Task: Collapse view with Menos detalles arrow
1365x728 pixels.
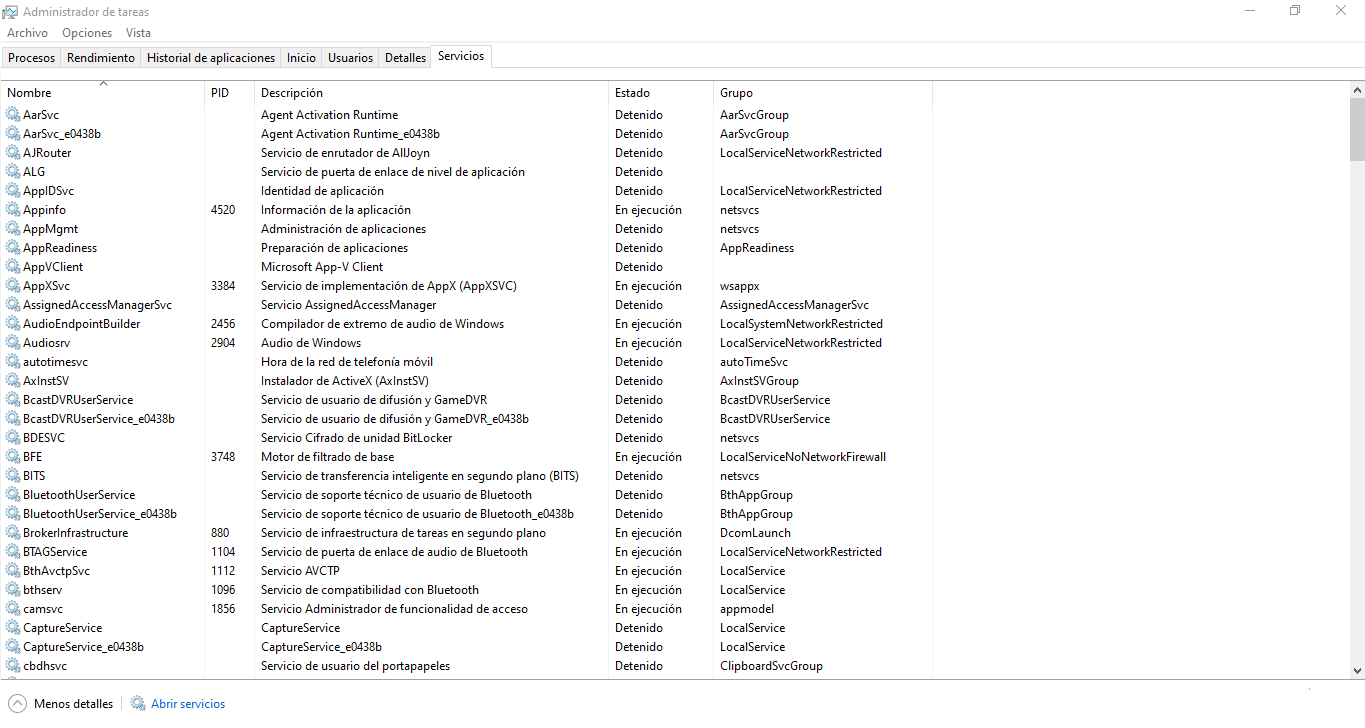Action: [18, 704]
